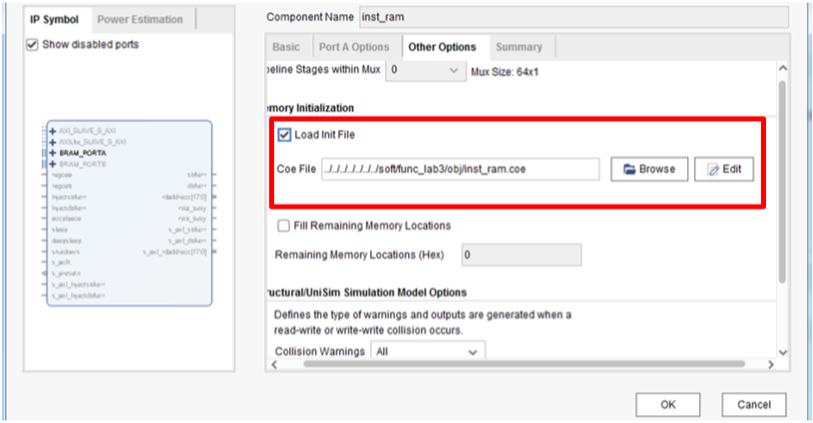Expand the AXI_SLAVE_S_AXI plus icon

coord(51,131)
